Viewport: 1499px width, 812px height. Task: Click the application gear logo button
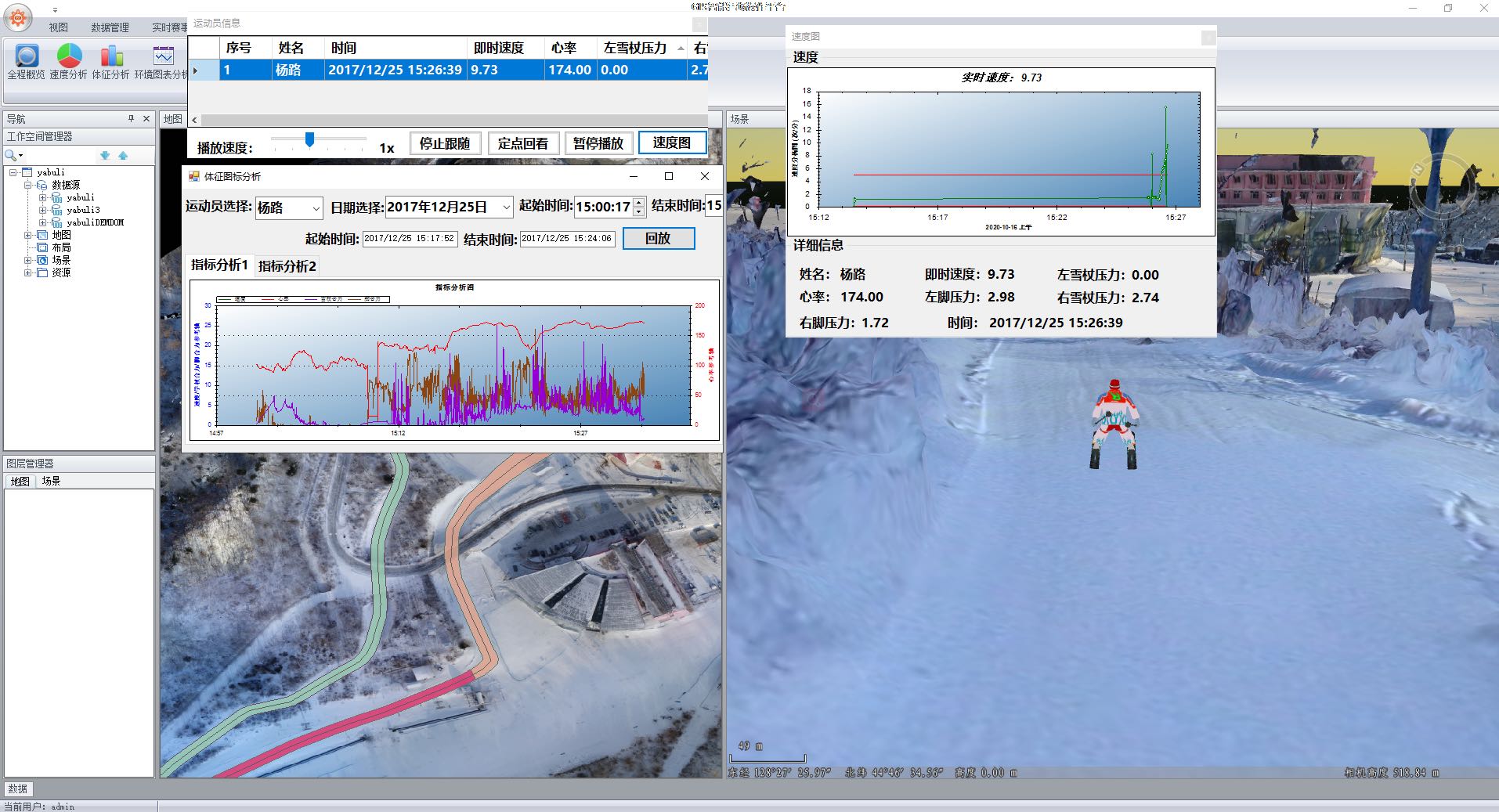point(18,17)
